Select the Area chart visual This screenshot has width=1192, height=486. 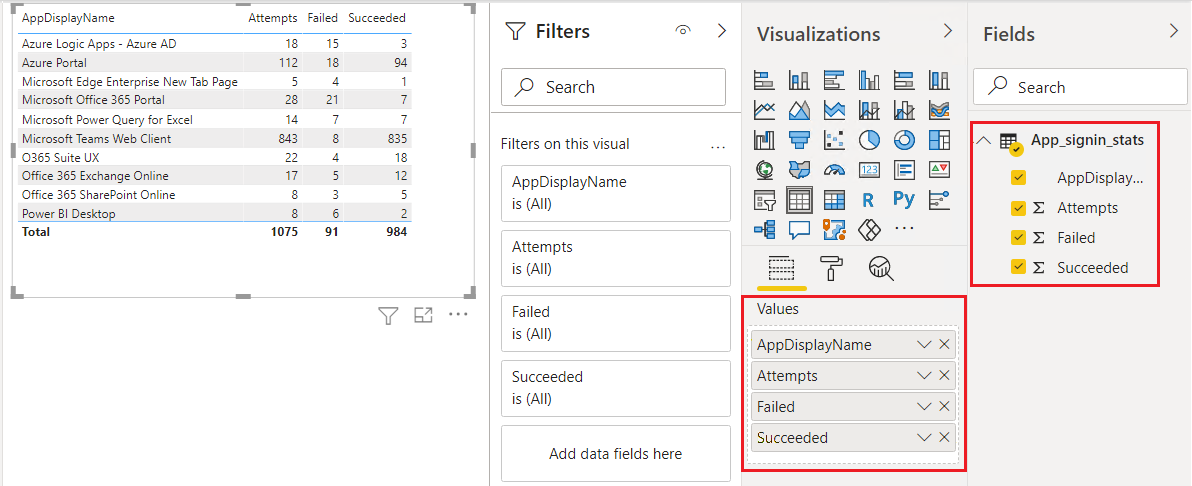coord(799,110)
